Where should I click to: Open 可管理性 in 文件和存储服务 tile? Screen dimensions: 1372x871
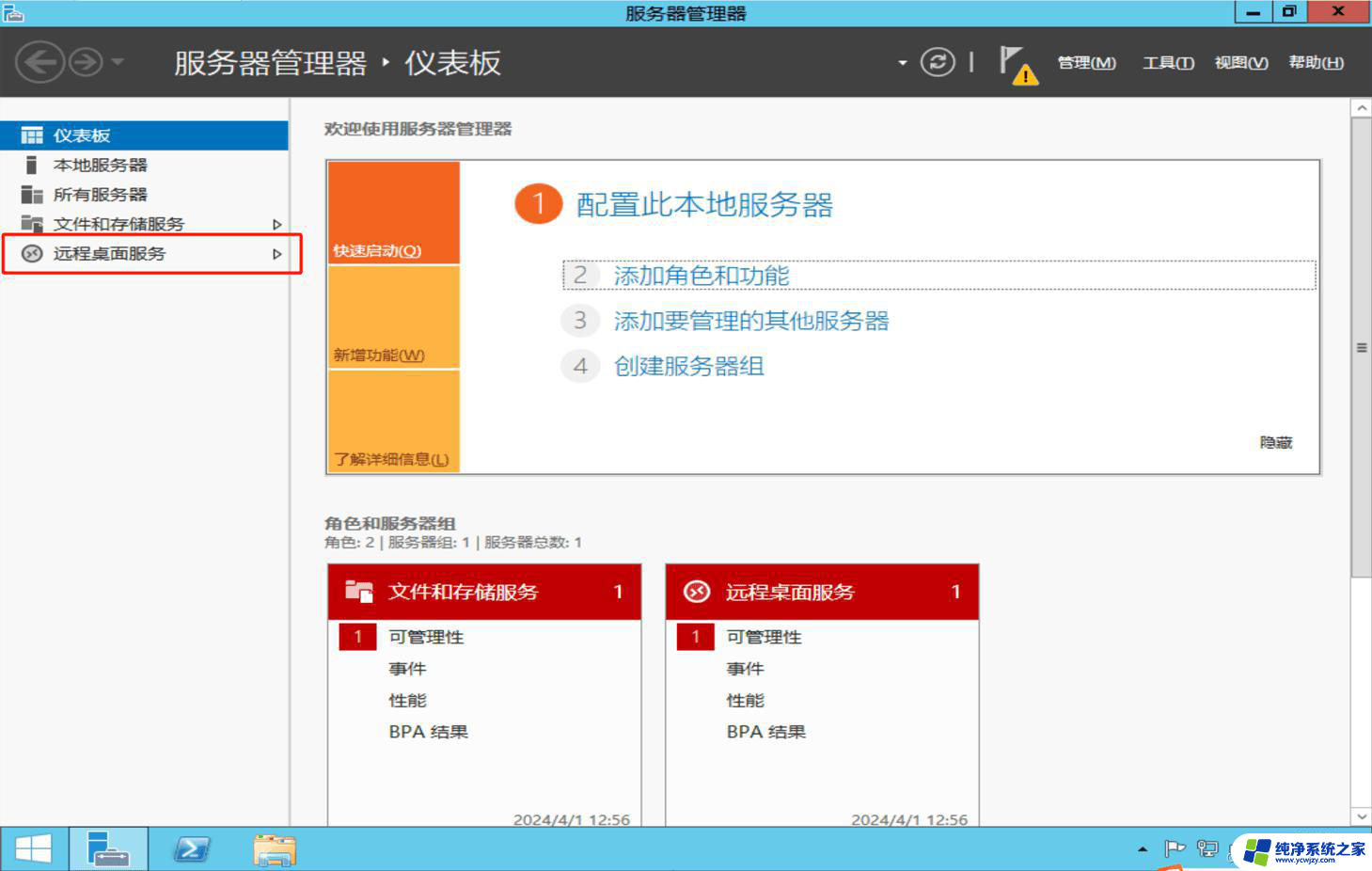426,637
